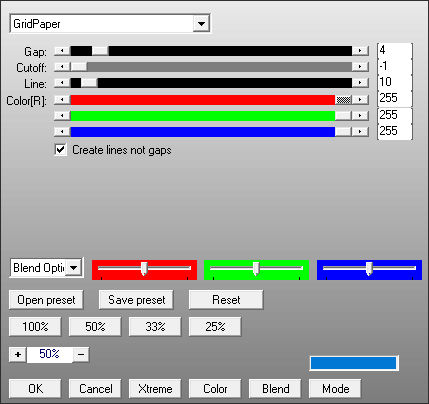The image size is (429, 404).
Task: Click the Gap slider left arrow
Action: pos(62,51)
